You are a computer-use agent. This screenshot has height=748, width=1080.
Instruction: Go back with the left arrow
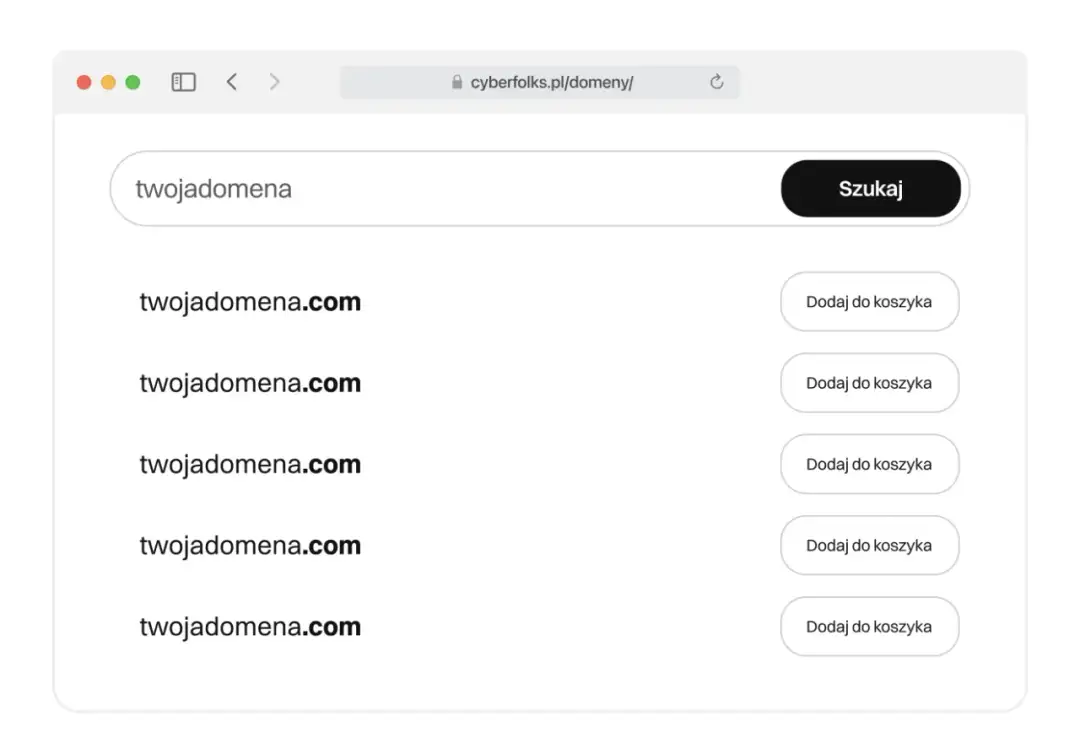pyautogui.click(x=232, y=82)
